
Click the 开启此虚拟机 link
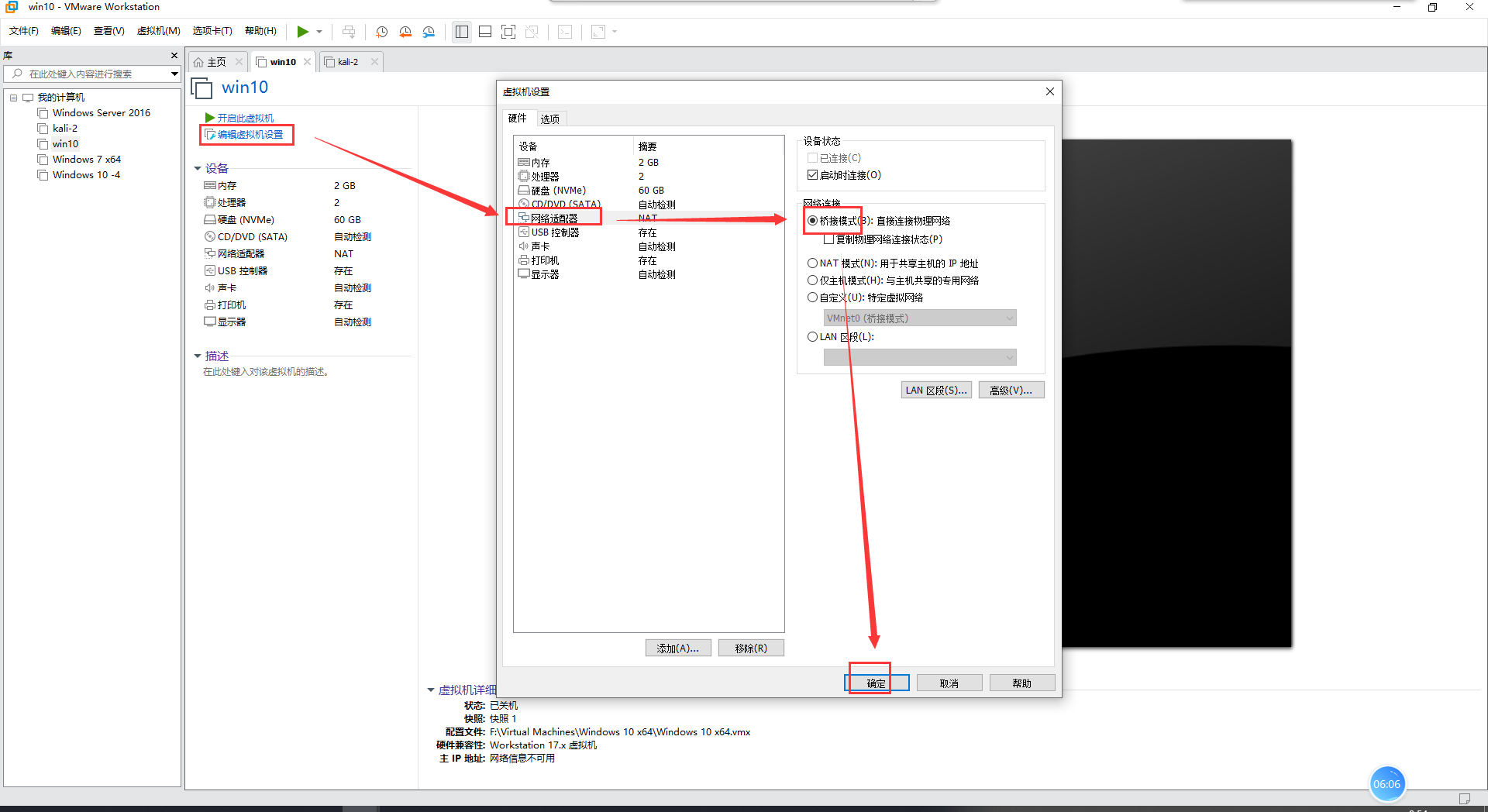245,118
